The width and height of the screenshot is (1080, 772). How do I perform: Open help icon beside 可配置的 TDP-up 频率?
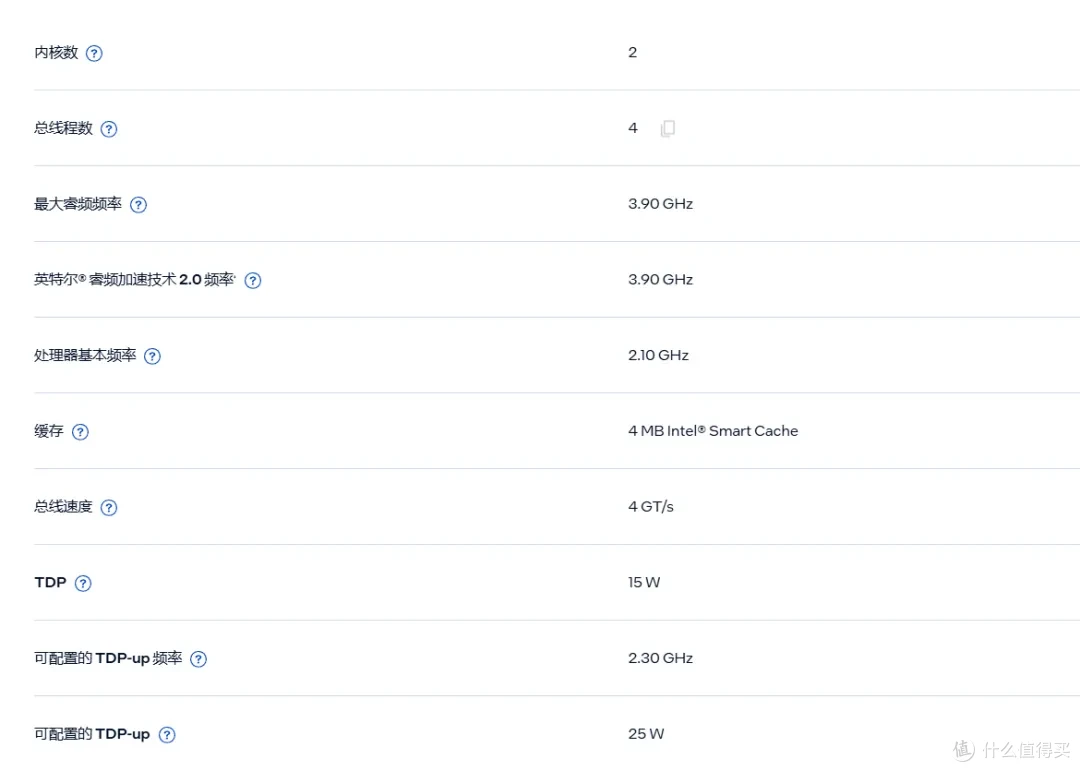coord(198,659)
